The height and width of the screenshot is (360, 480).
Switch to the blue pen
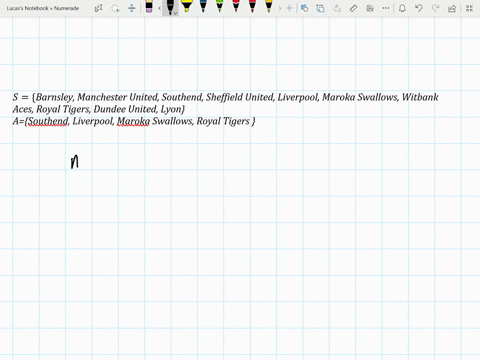[x=203, y=6]
